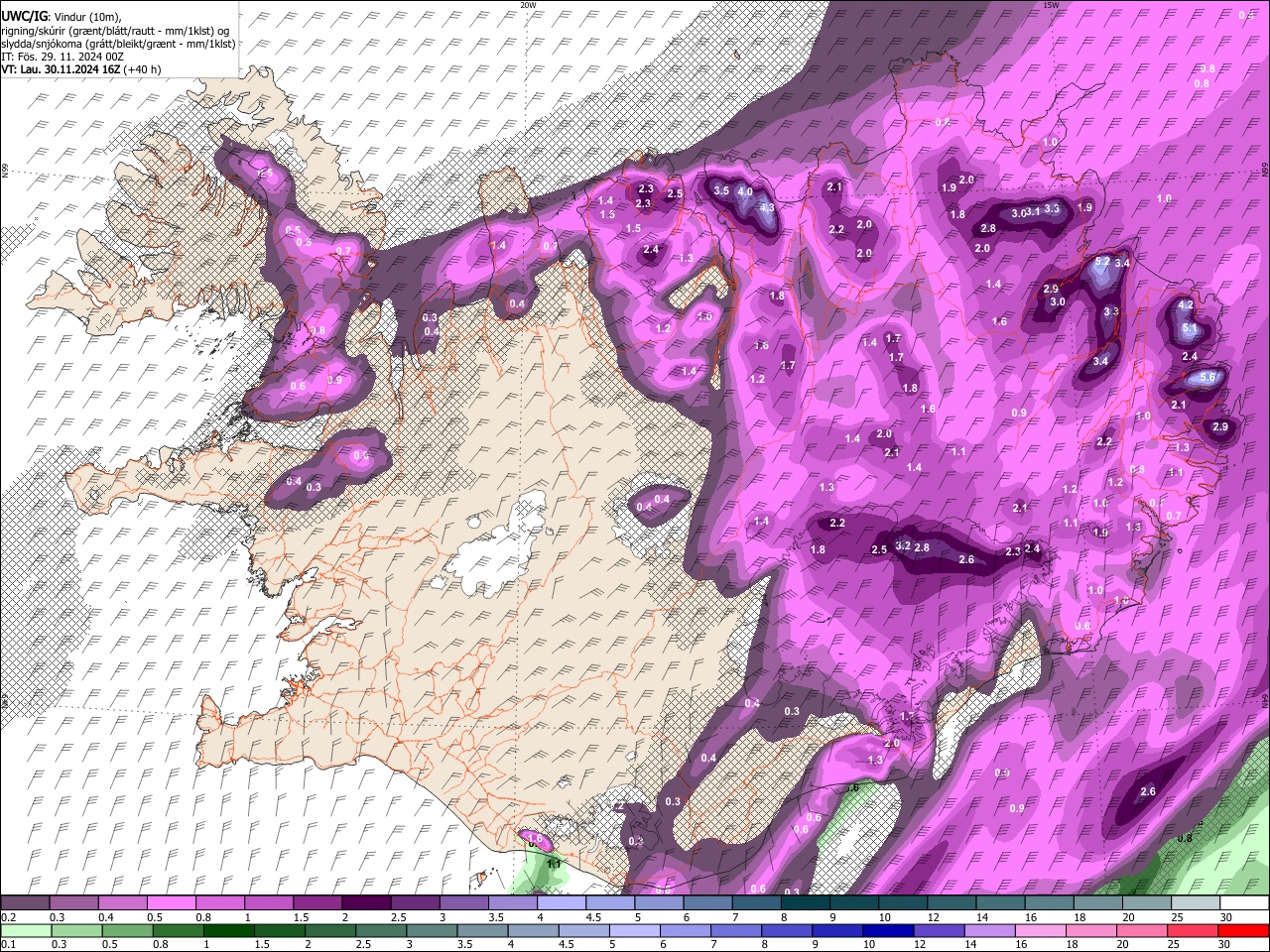The height and width of the screenshot is (952, 1270).
Task: Click the '20W' longitude label at the top edge
Action: click(x=528, y=5)
